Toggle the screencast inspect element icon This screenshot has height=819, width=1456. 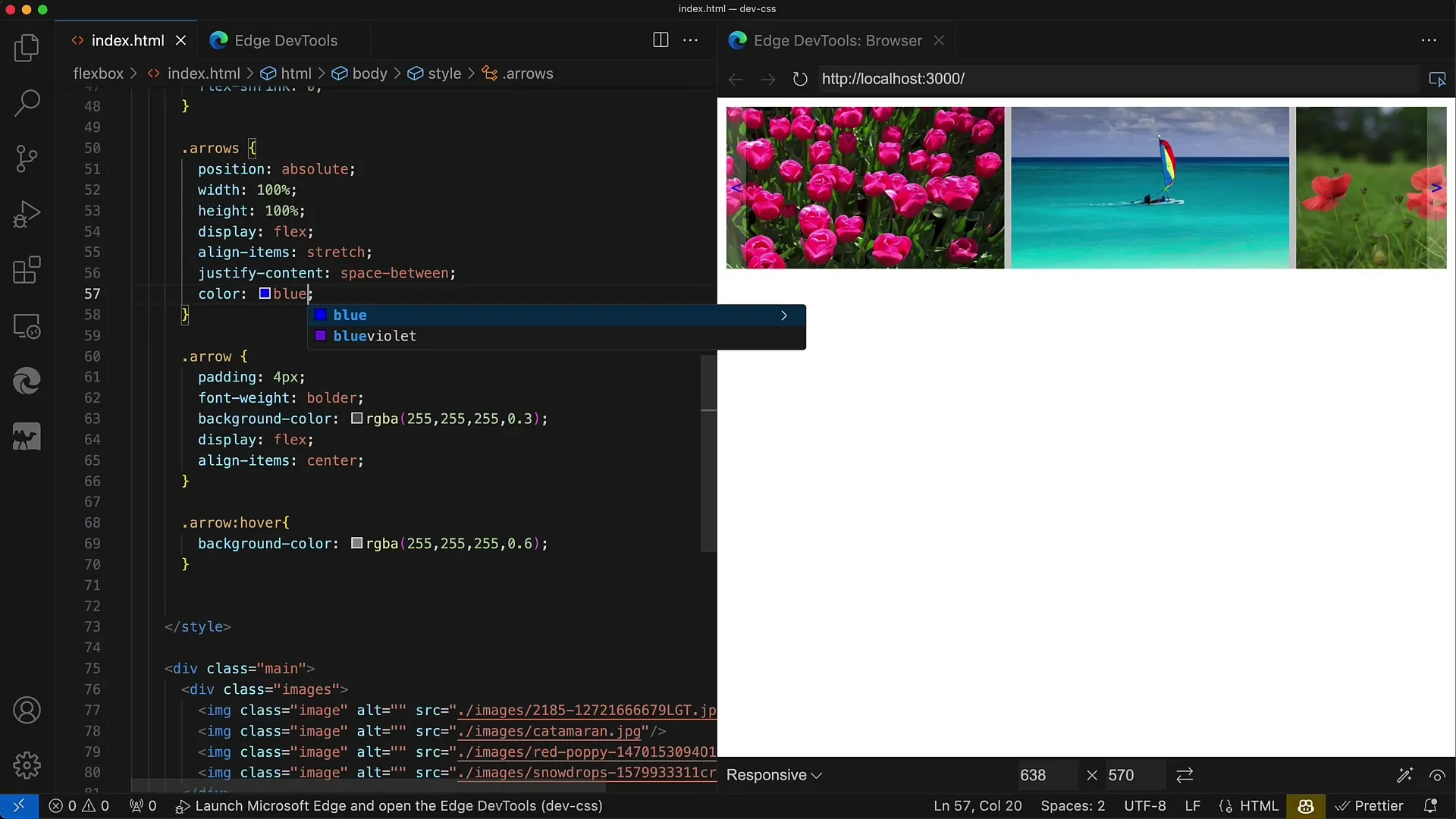tap(1437, 79)
